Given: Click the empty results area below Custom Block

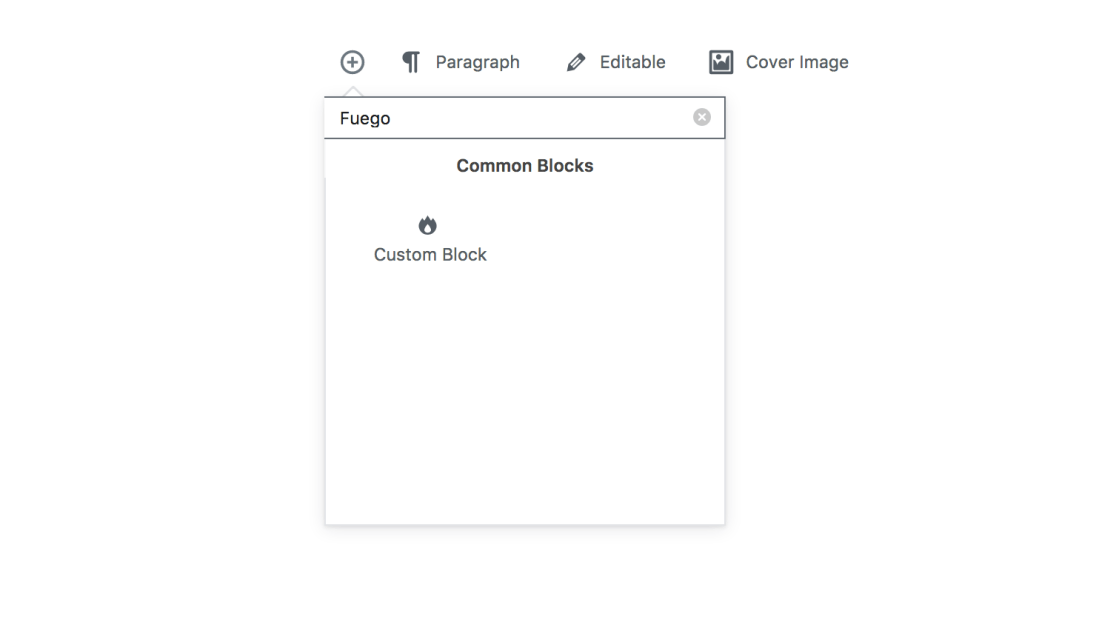Looking at the screenshot, I should (524, 400).
